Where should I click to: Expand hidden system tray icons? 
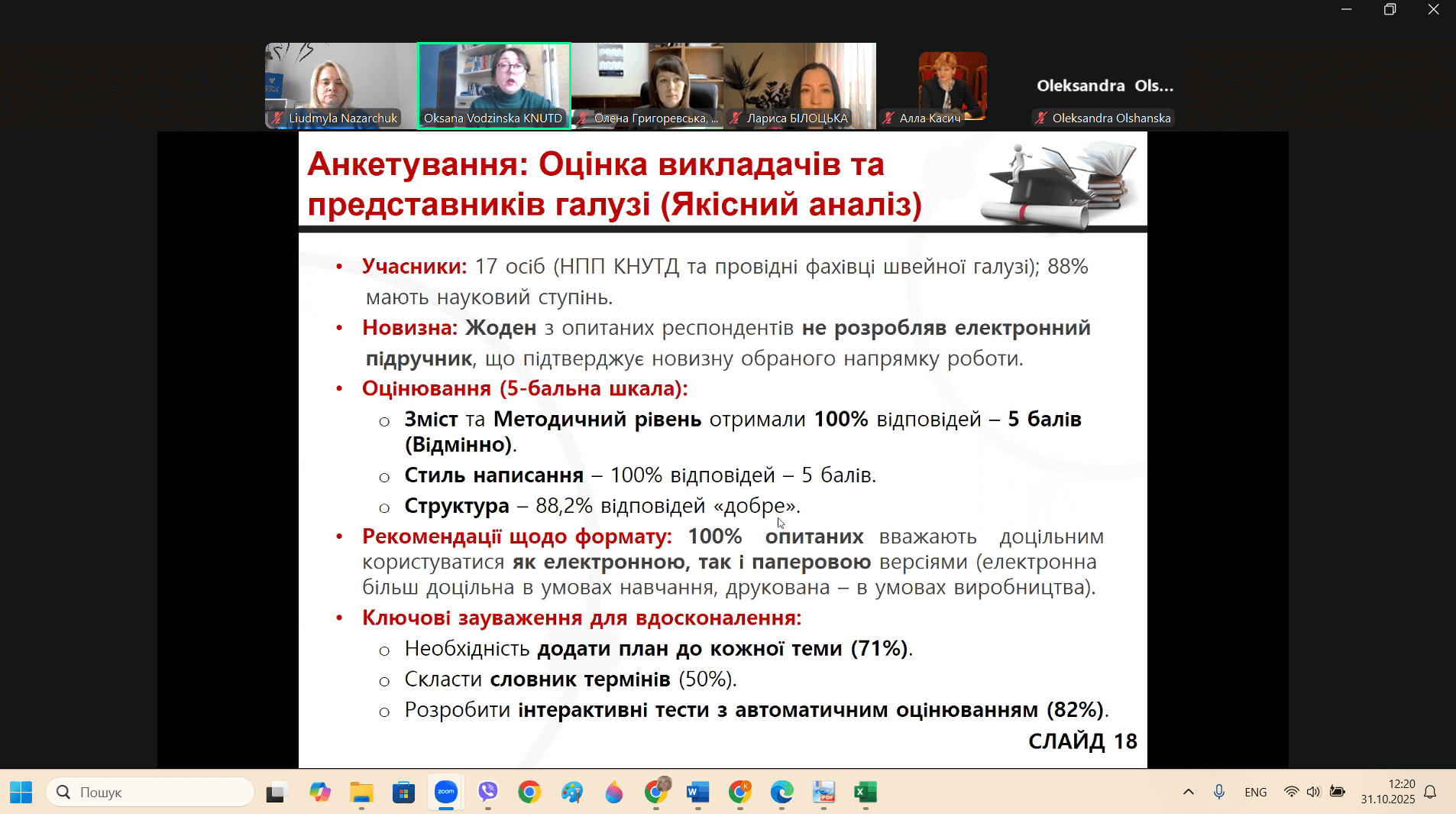click(1189, 793)
